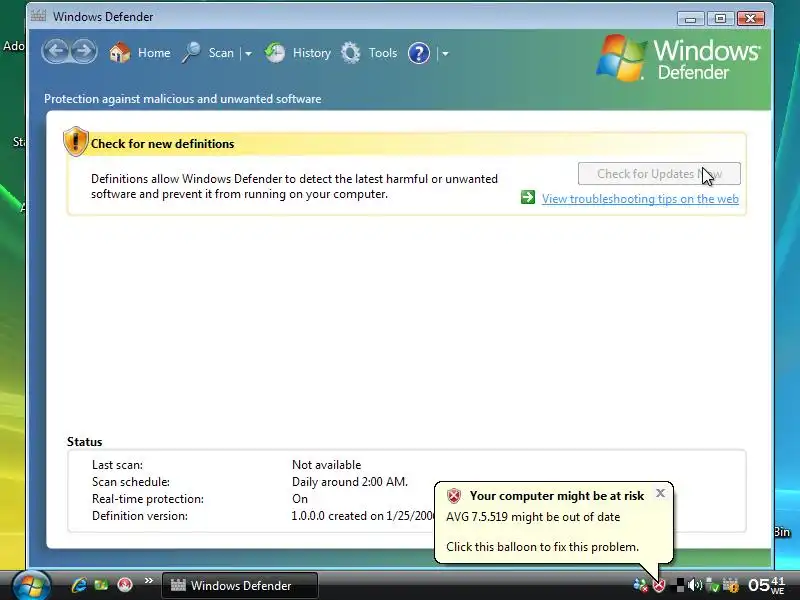Screen dimensions: 800x600
Task: Open the volume speaker tray icon
Action: point(695,585)
